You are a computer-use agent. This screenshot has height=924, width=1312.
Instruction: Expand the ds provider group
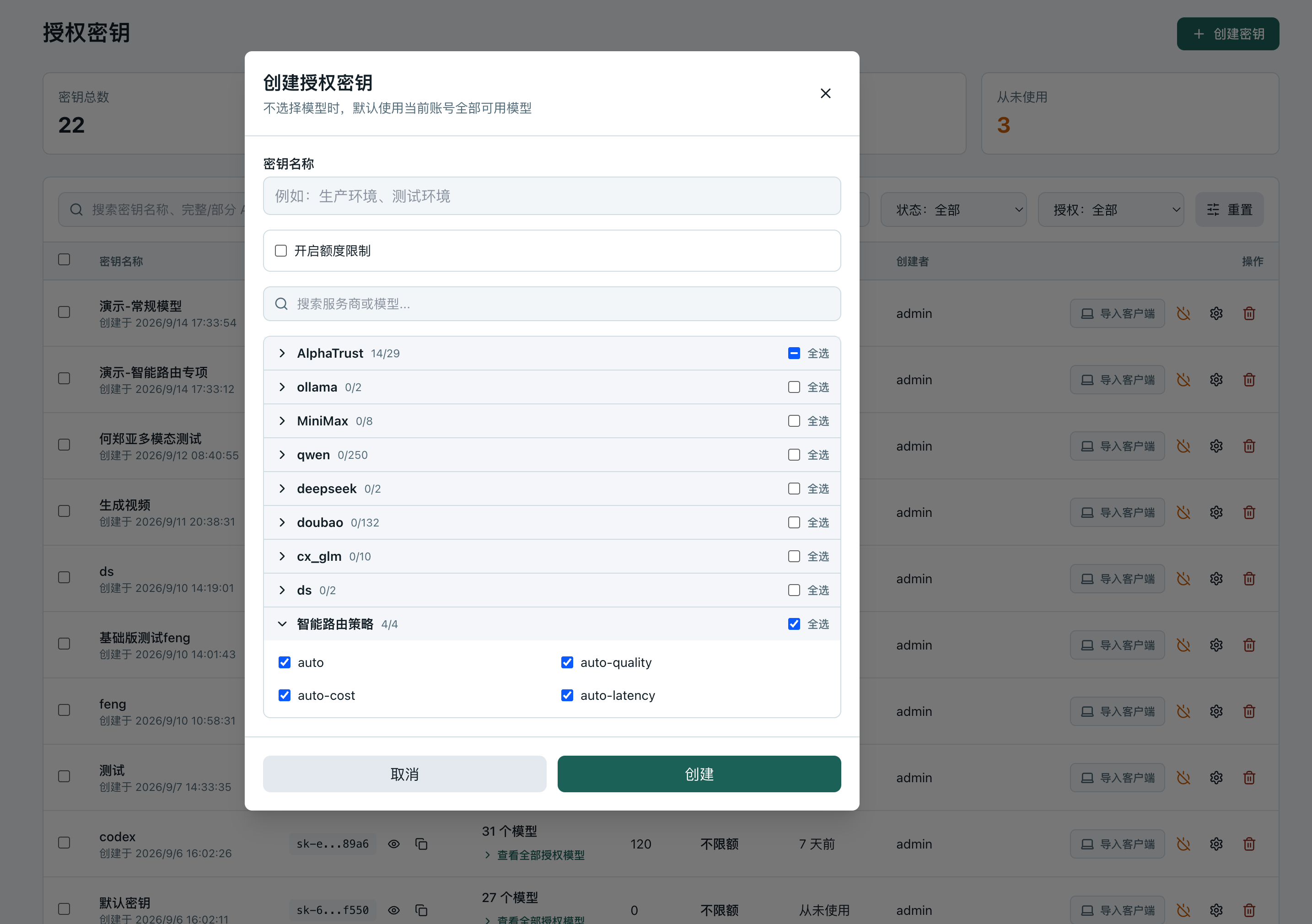click(x=282, y=590)
